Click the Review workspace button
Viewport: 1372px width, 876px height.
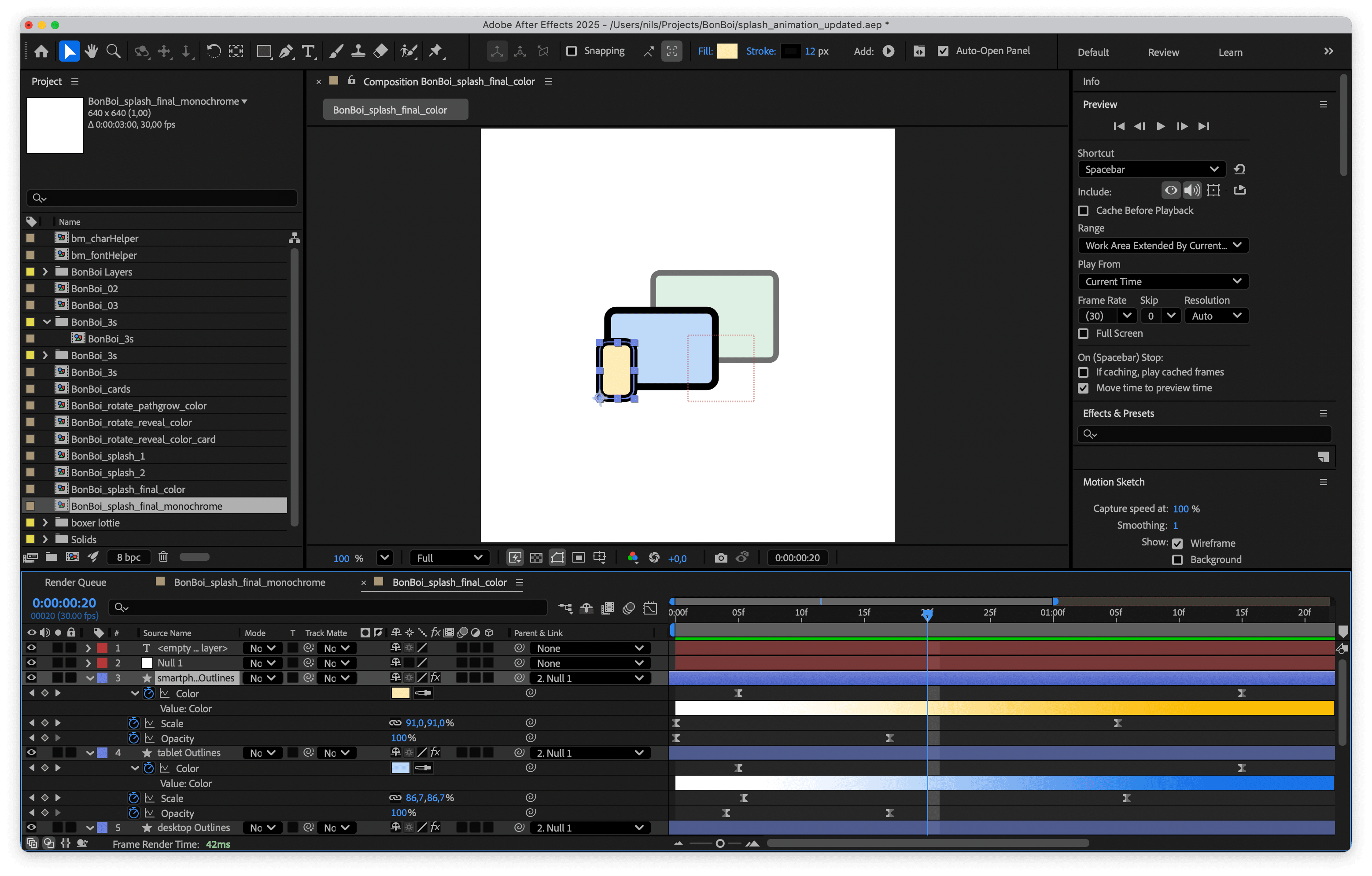1163,52
